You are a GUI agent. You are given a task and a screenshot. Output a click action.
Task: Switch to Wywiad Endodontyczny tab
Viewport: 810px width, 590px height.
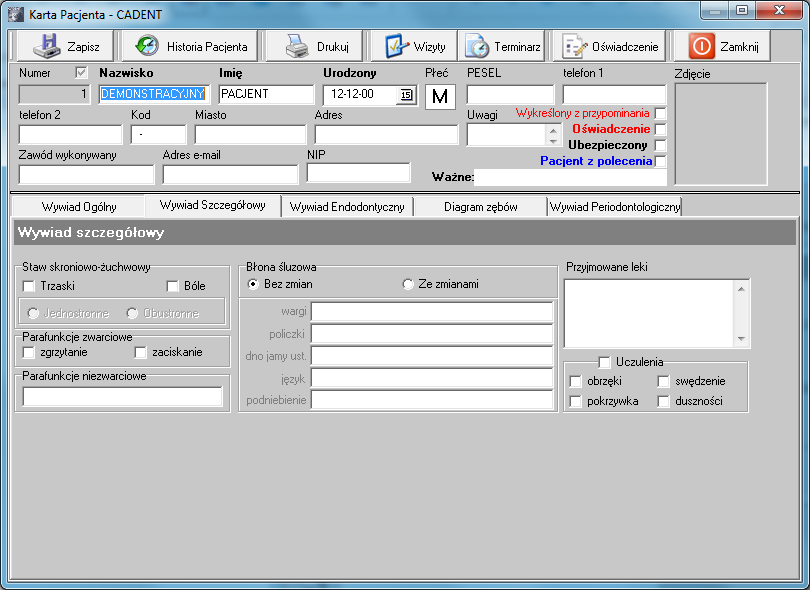pos(346,206)
